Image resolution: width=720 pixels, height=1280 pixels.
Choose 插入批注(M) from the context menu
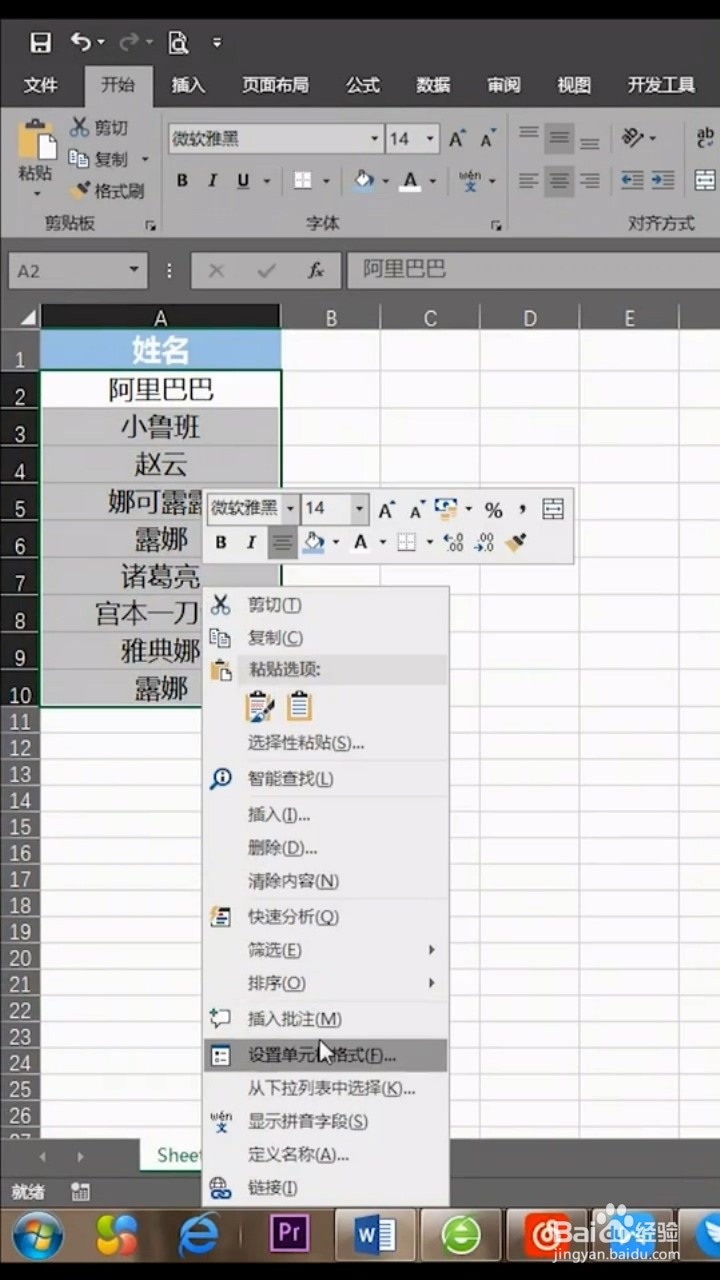[326, 1019]
